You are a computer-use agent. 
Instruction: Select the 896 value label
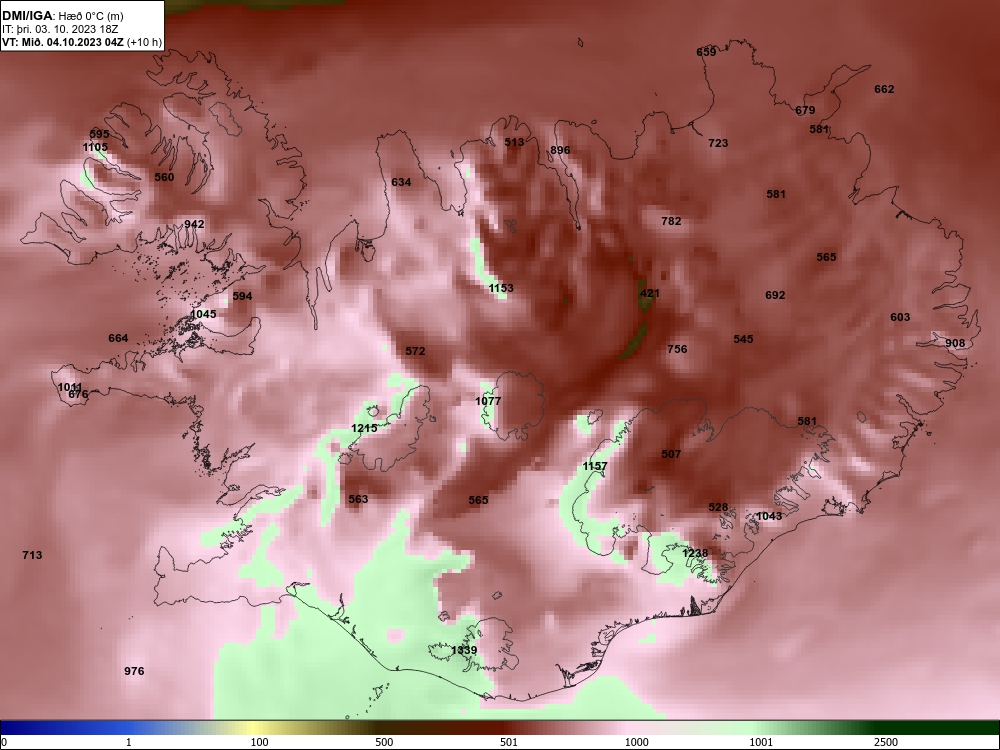tap(560, 151)
